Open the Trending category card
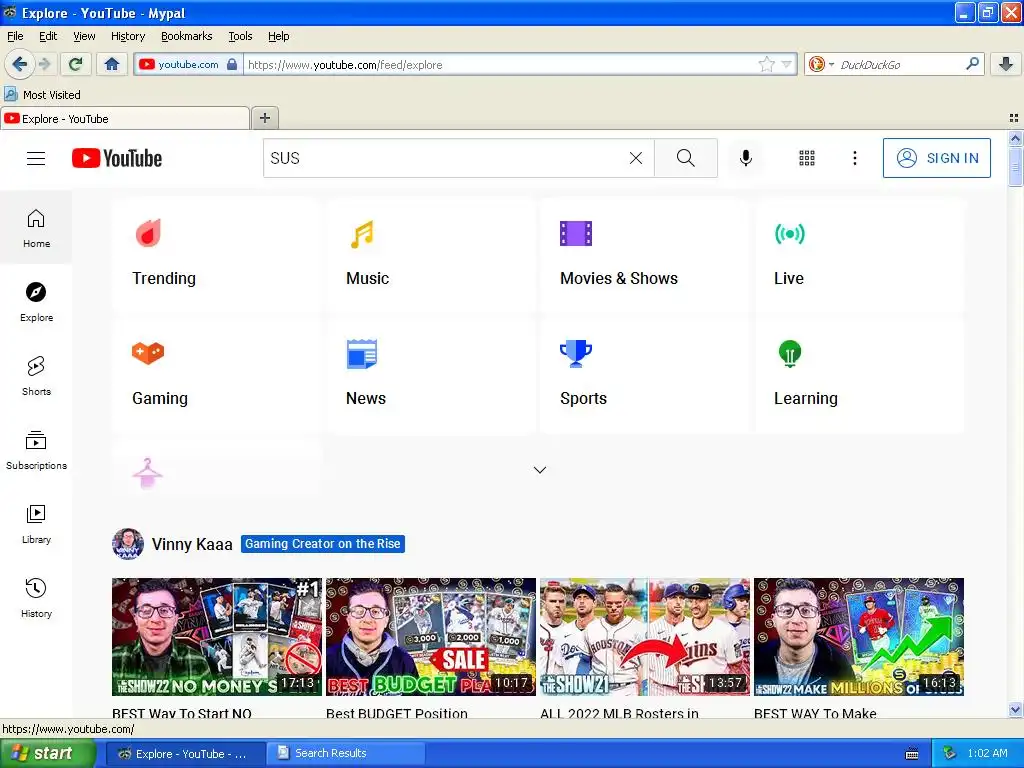Image resolution: width=1024 pixels, height=768 pixels. coord(217,254)
